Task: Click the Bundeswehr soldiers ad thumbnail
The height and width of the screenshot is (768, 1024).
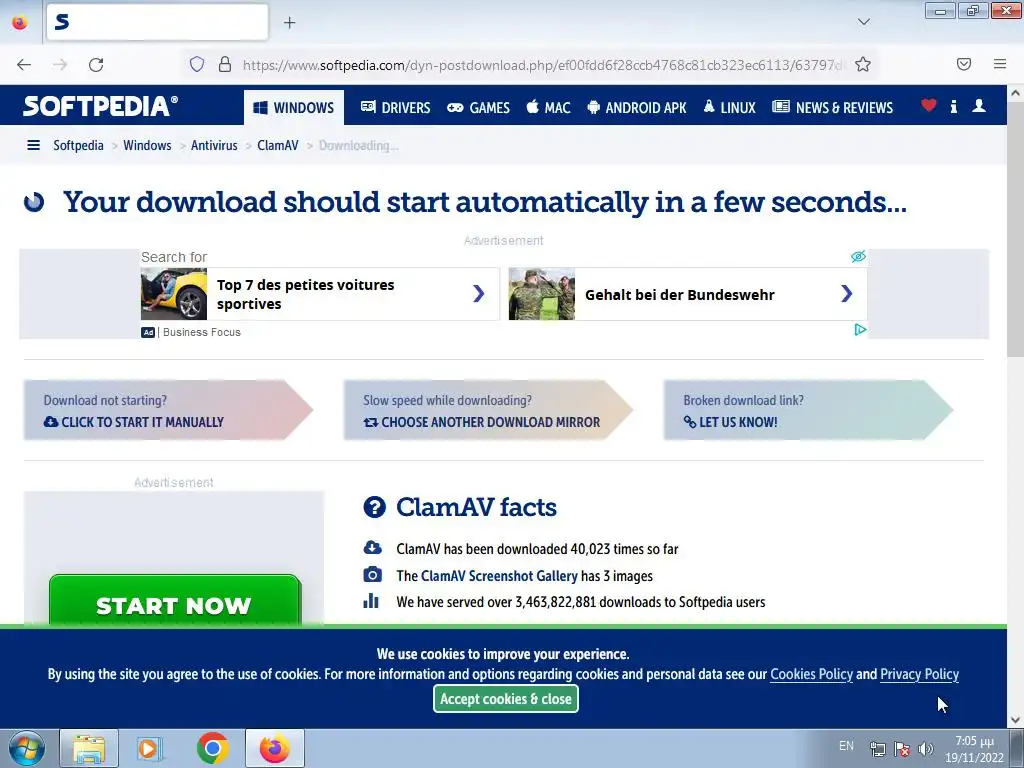Action: pyautogui.click(x=542, y=294)
